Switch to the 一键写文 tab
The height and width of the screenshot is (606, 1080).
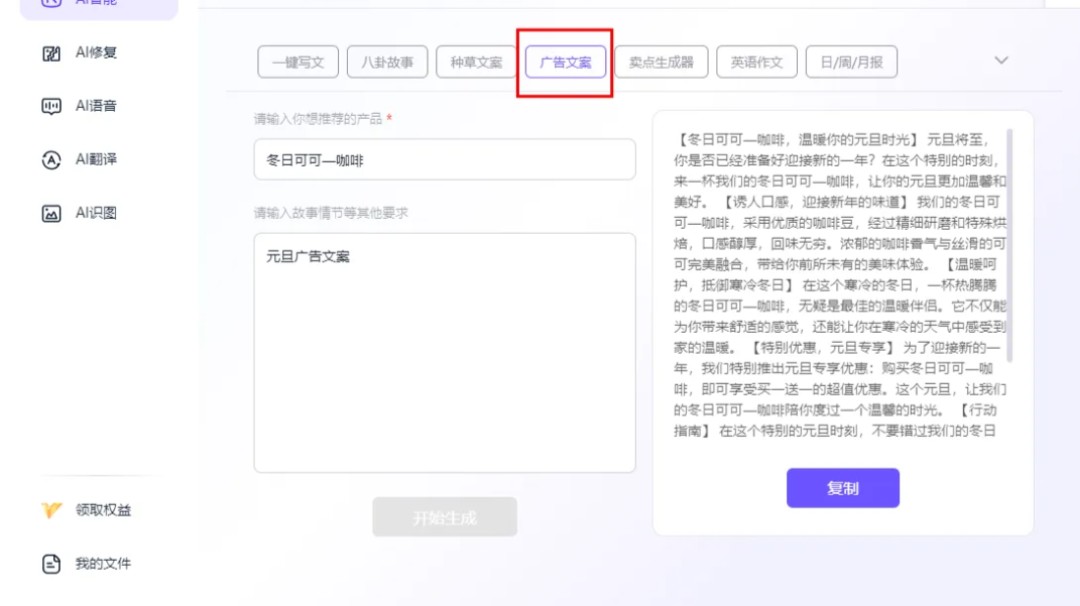click(x=300, y=61)
